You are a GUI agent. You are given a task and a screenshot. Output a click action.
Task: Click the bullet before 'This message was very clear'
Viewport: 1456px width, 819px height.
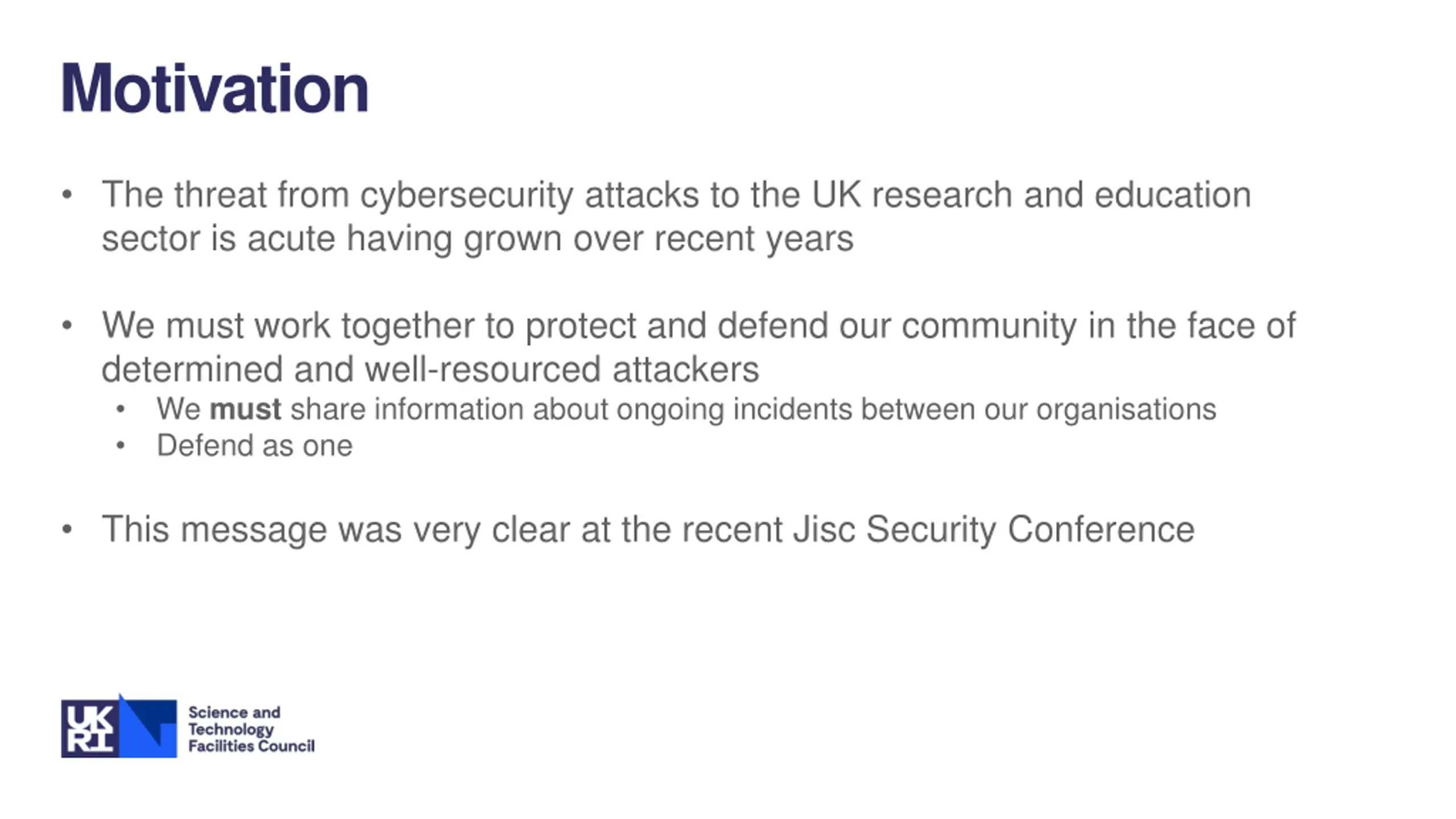tap(67, 530)
